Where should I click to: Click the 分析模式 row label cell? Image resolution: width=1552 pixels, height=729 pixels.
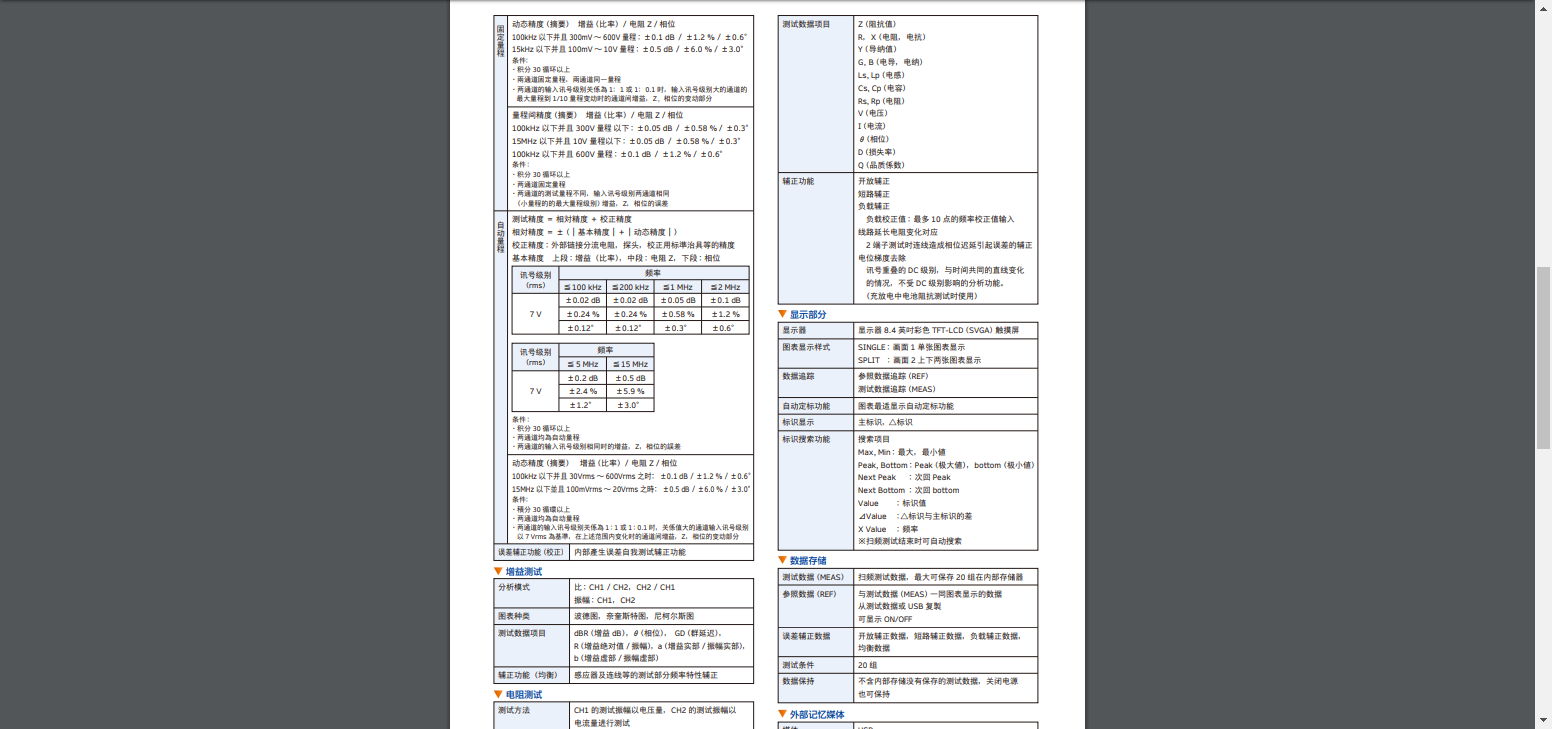[513, 587]
